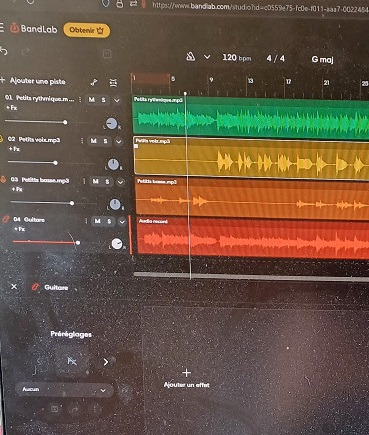369x435 pixels.
Task: Select the green Petits rythmique.mp3 audio region
Action: pyautogui.click(x=251, y=117)
